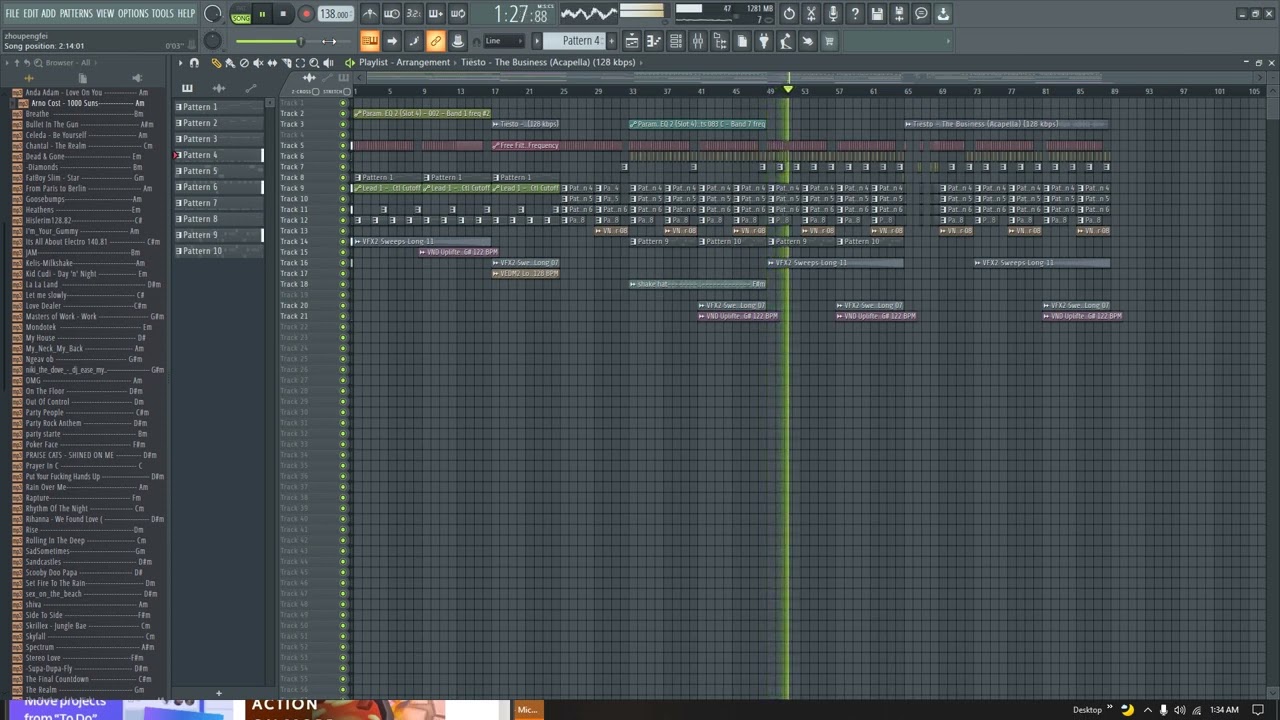The width and height of the screenshot is (1280, 720).
Task: Select 'Skrillex - Jungle Bae' in Browser
Action: click(x=56, y=626)
